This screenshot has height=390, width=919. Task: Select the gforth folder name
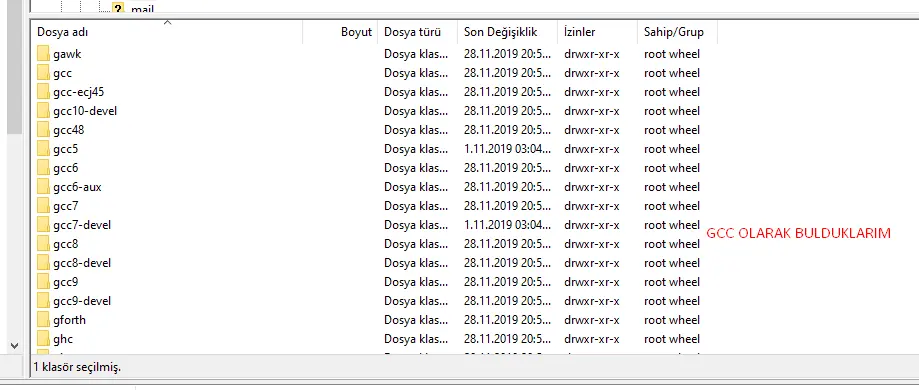click(69, 320)
